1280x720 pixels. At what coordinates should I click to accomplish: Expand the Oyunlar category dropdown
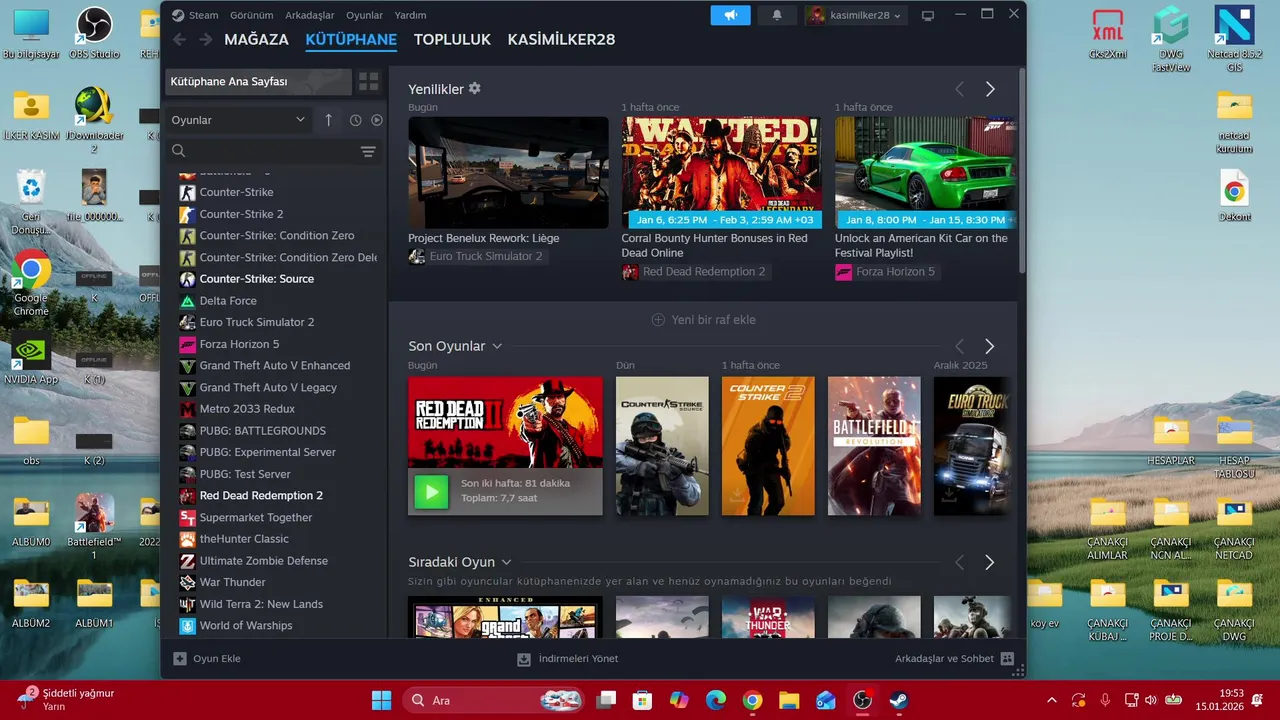[x=239, y=120]
